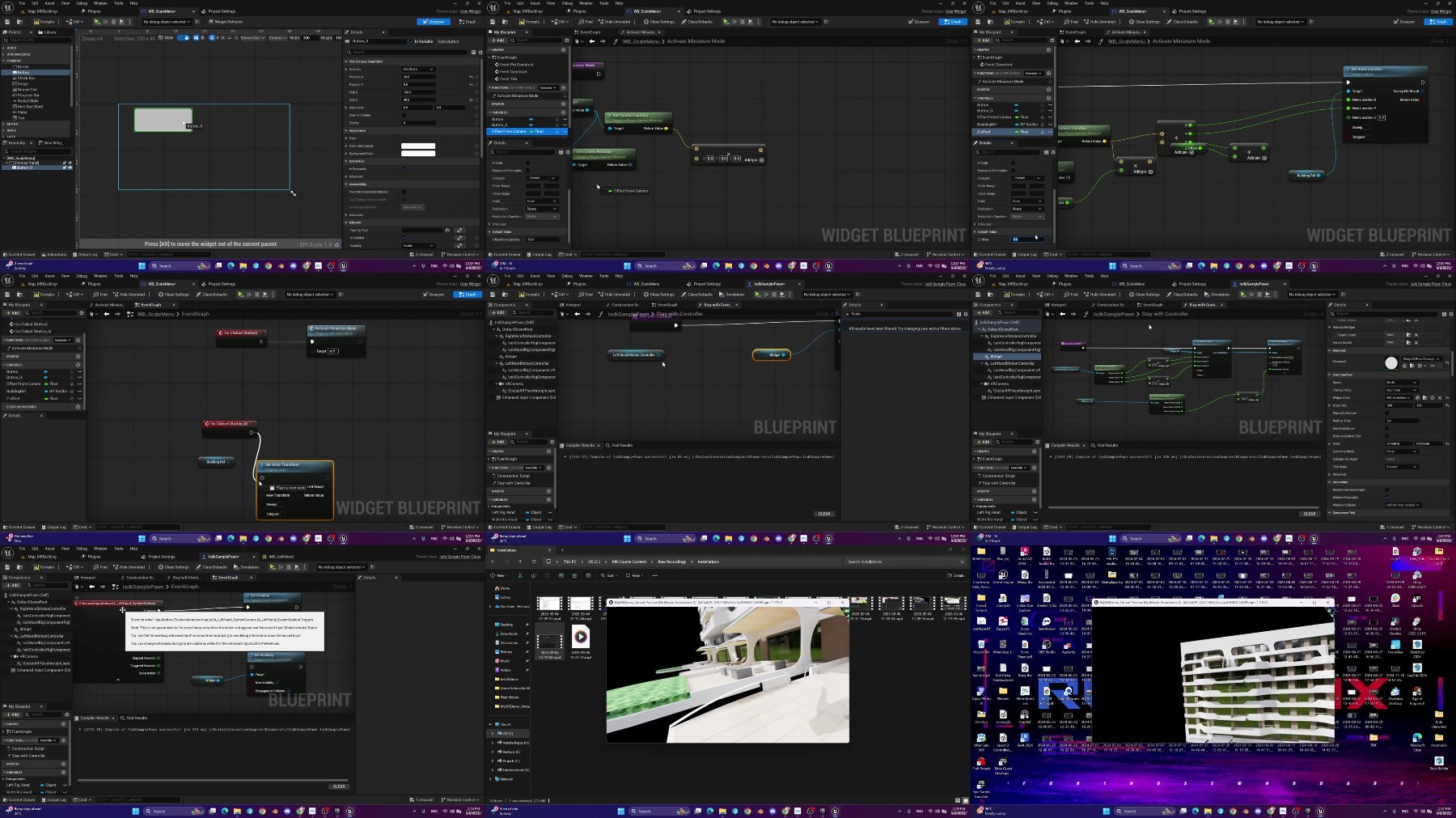
Task: Click the trash Delete icon in File Explorer
Action: (588, 575)
